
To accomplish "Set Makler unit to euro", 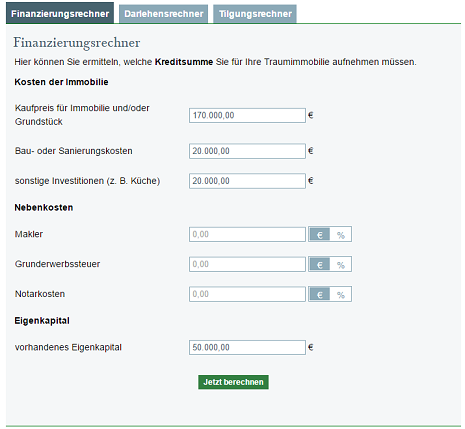I will (320, 234).
